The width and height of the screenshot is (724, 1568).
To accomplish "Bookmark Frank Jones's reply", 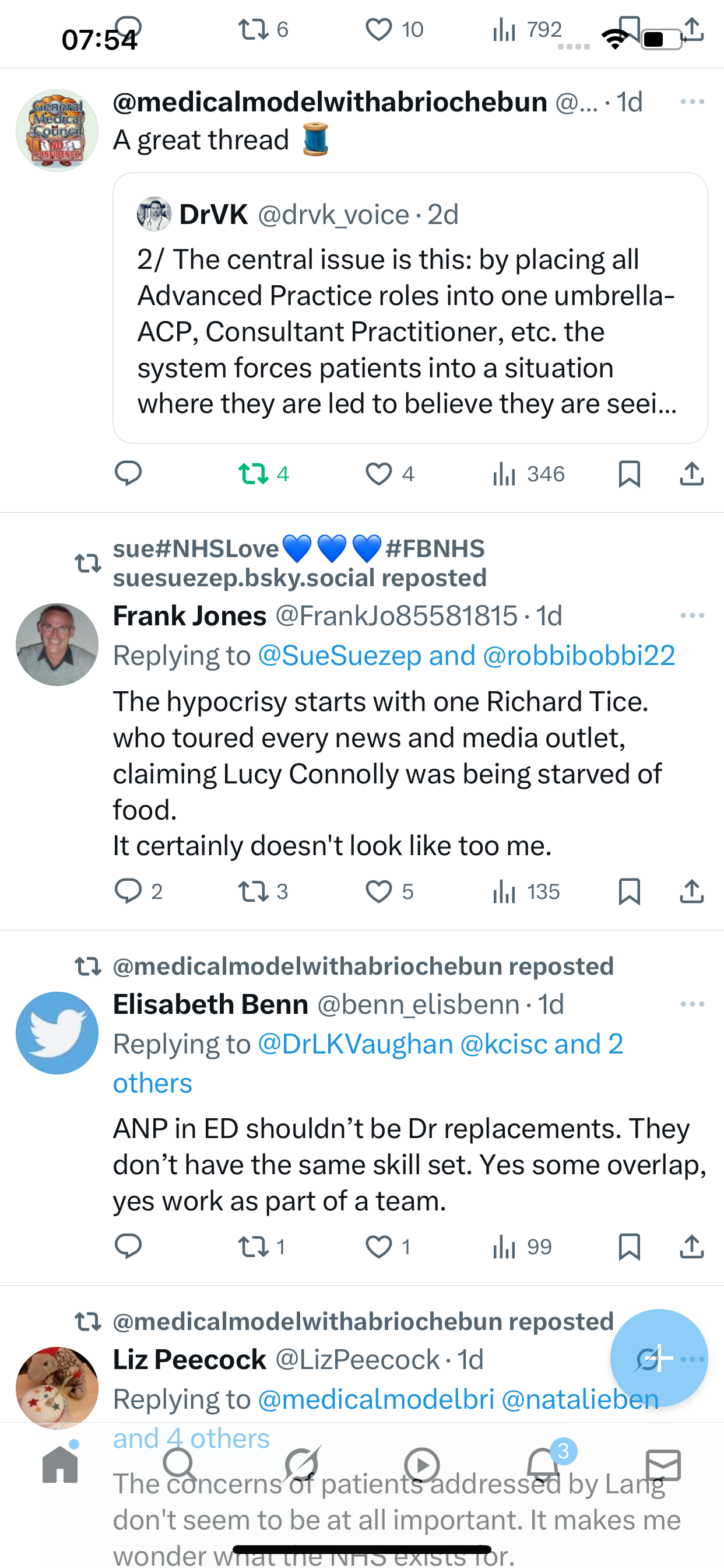I will pyautogui.click(x=629, y=892).
